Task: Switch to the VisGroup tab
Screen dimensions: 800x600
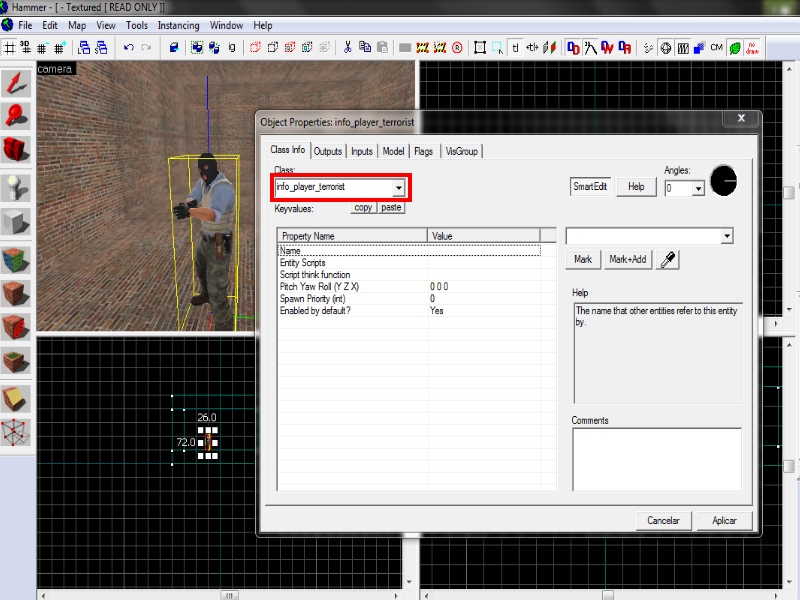Action: [461, 152]
